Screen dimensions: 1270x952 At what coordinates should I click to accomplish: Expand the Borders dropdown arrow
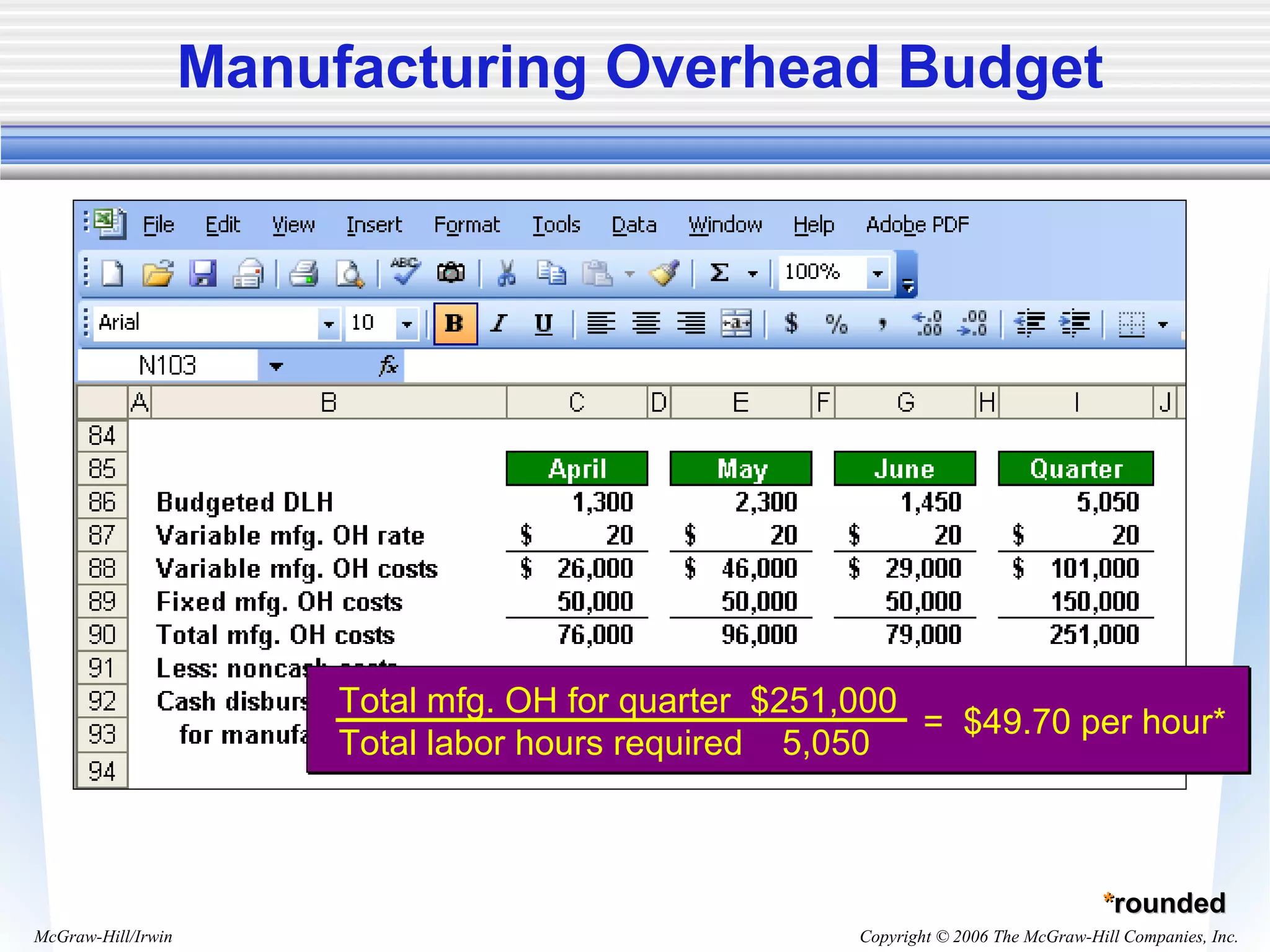point(1163,324)
